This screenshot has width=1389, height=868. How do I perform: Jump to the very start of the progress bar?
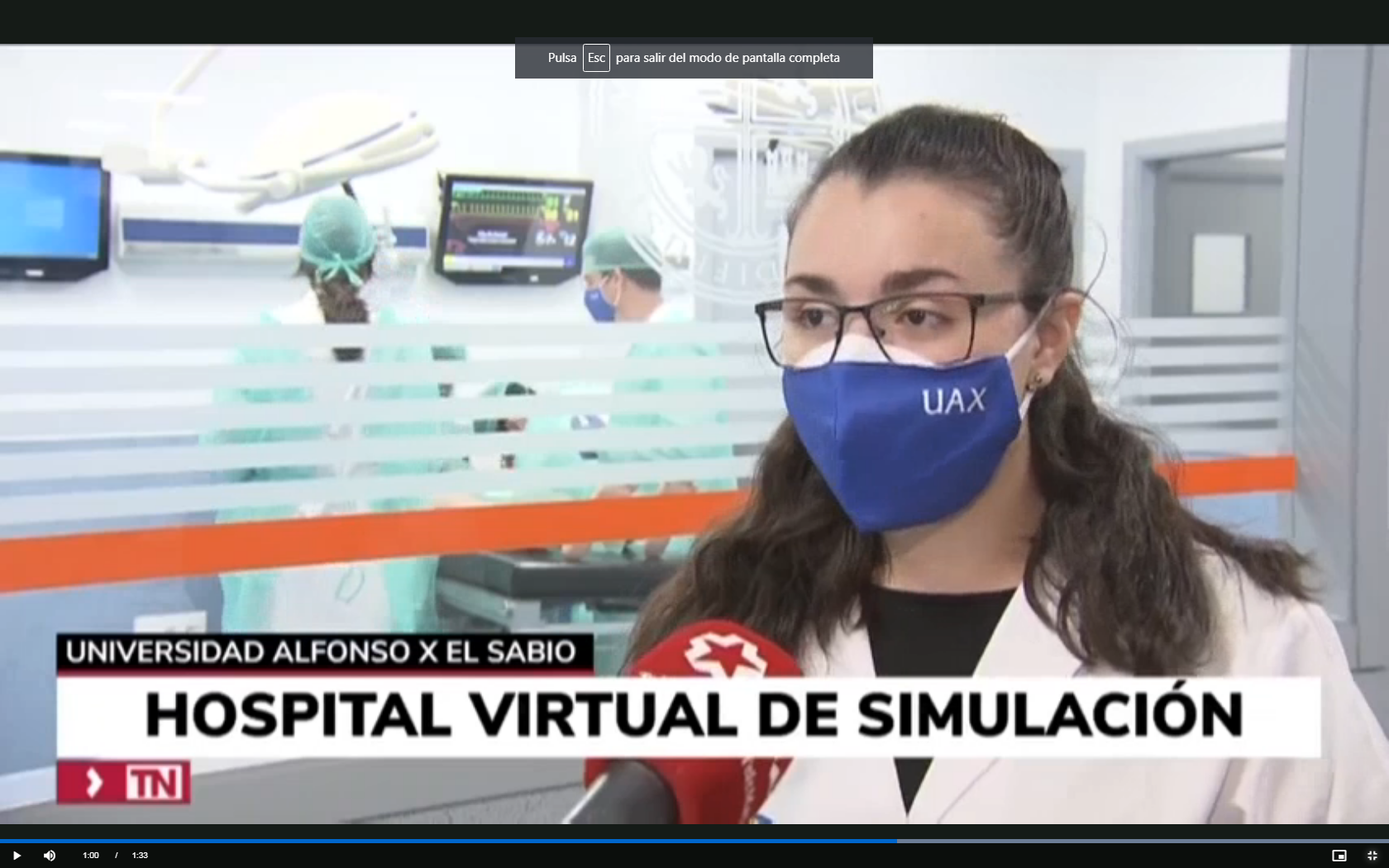point(2,841)
